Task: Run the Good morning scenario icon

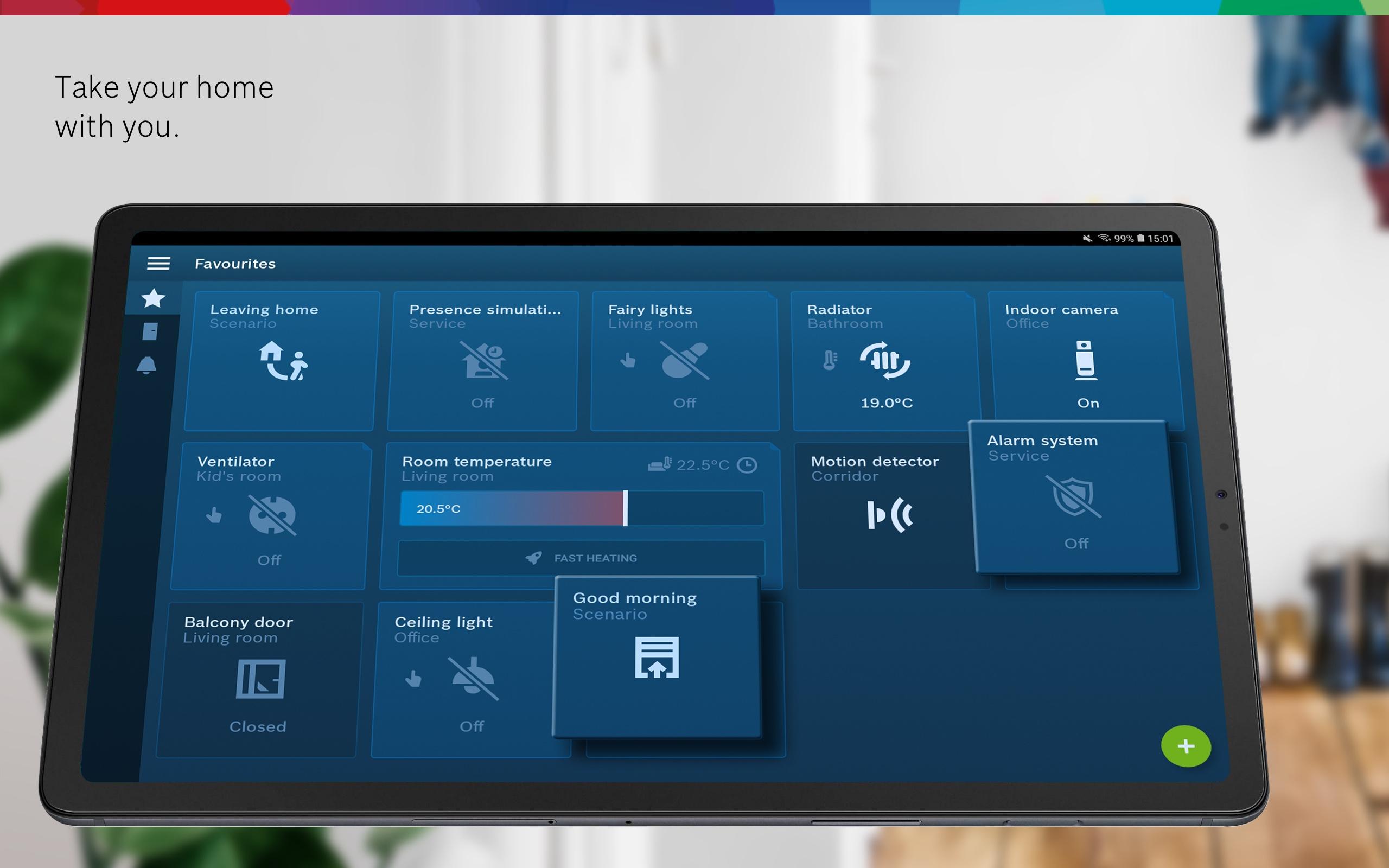Action: (x=657, y=658)
